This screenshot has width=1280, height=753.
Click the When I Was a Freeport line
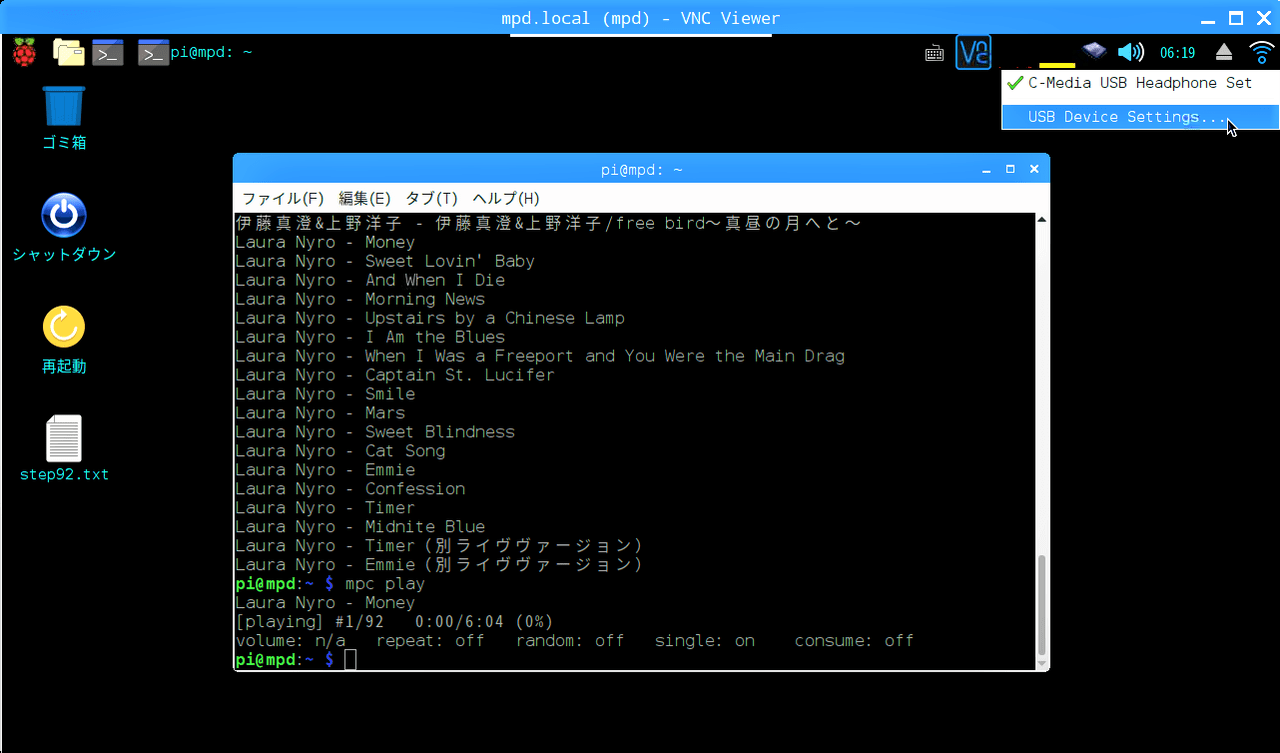pyautogui.click(x=540, y=356)
